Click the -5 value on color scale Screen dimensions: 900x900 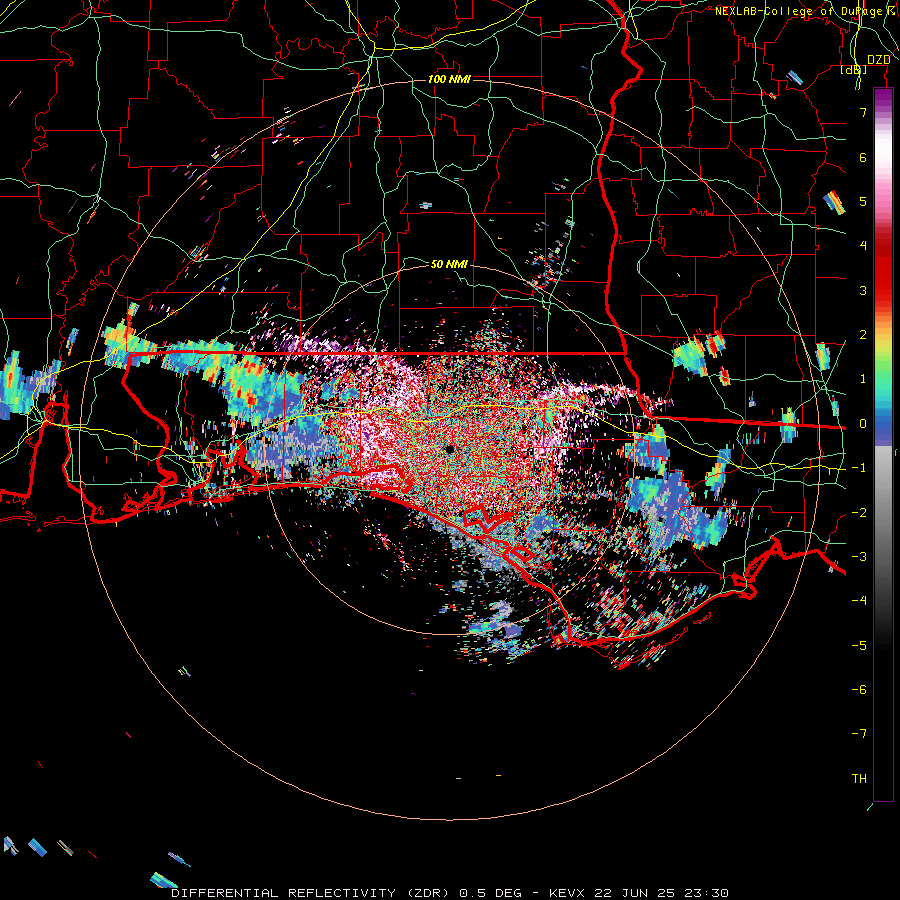(859, 646)
